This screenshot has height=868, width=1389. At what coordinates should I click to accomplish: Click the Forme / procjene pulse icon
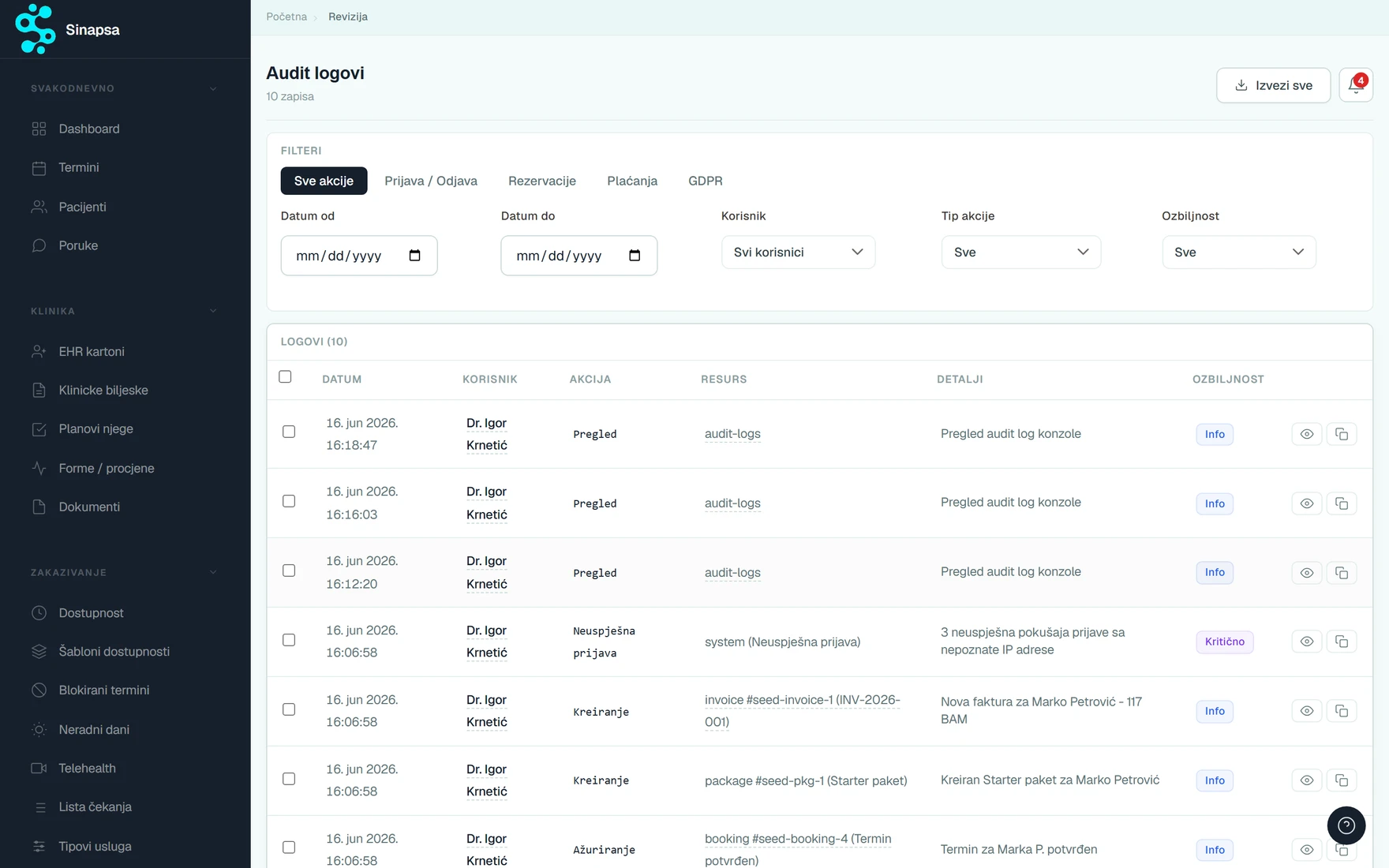click(39, 468)
